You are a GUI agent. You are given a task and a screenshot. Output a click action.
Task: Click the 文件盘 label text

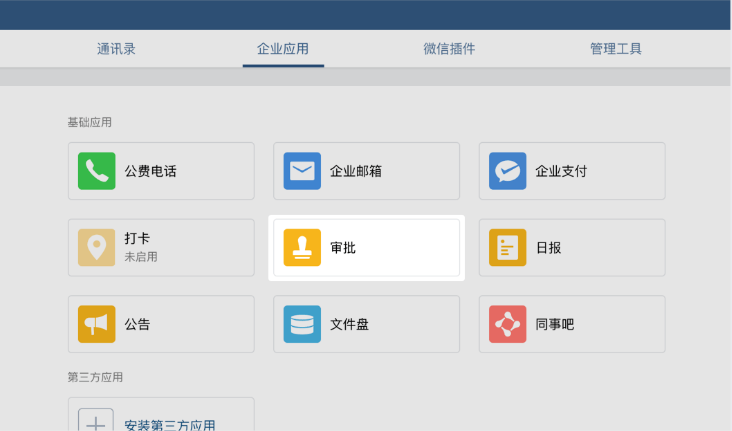coord(350,324)
